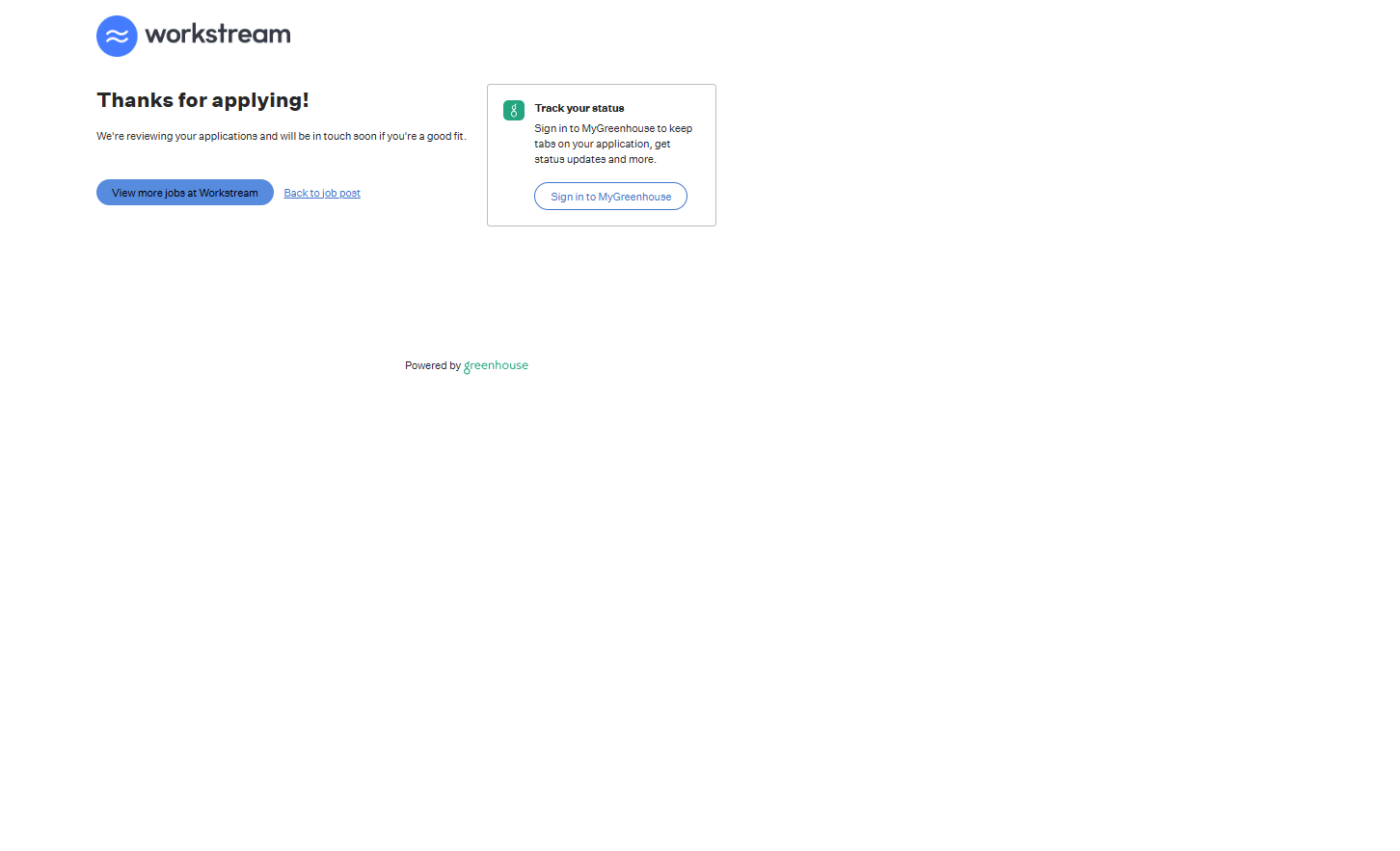The width and height of the screenshot is (1400, 851).
Task: Click the "Sign in to MyGreenhouse to keep" text line
Action: (613, 129)
